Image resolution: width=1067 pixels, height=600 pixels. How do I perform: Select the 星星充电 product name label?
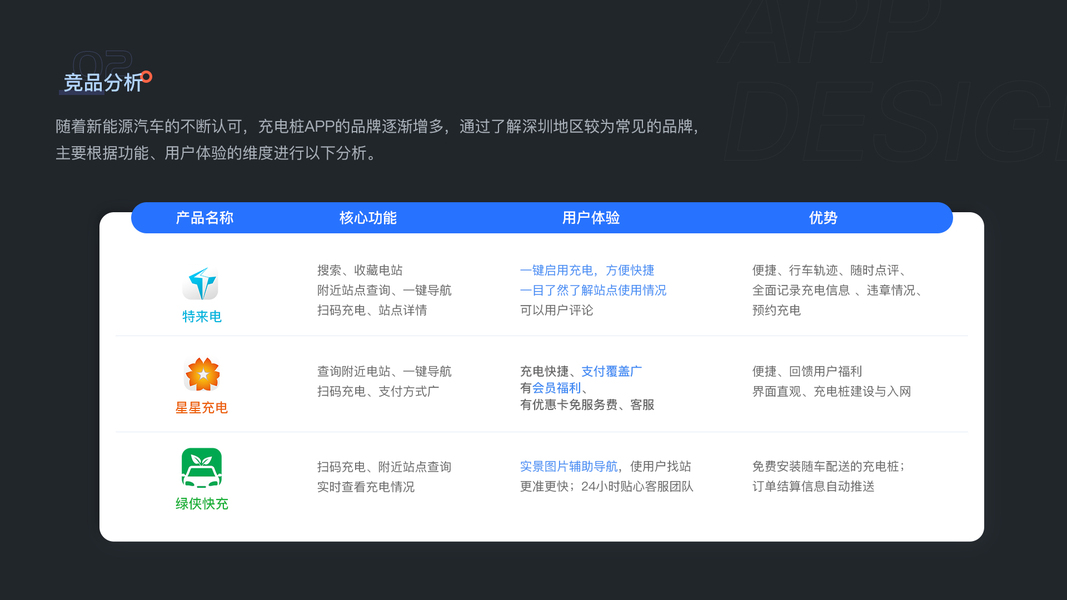click(x=201, y=407)
